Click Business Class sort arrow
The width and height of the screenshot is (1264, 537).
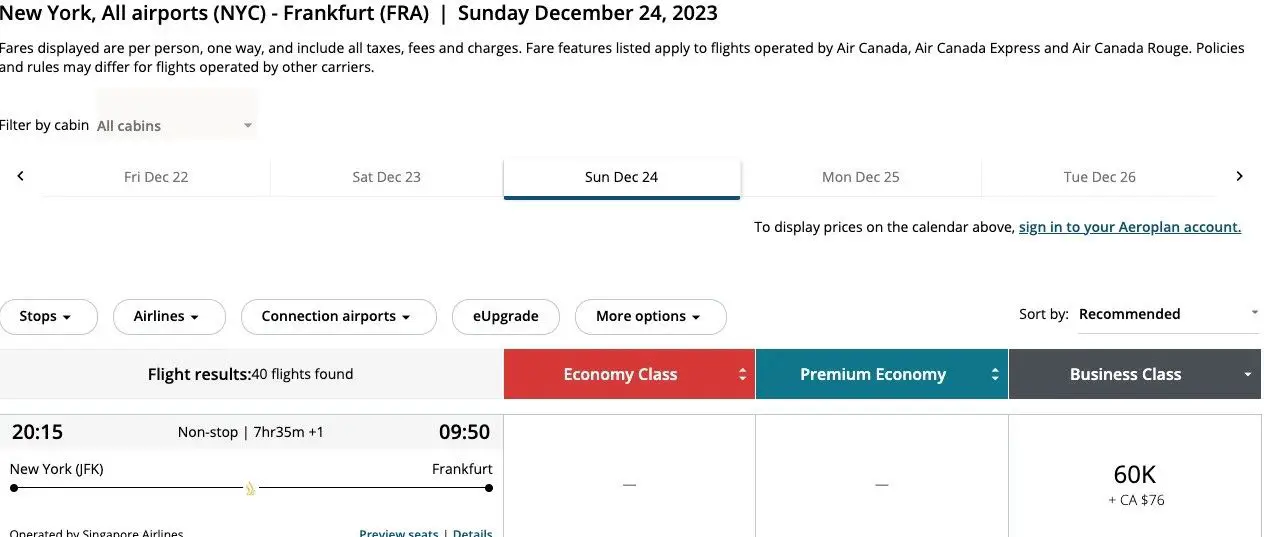click(1247, 374)
